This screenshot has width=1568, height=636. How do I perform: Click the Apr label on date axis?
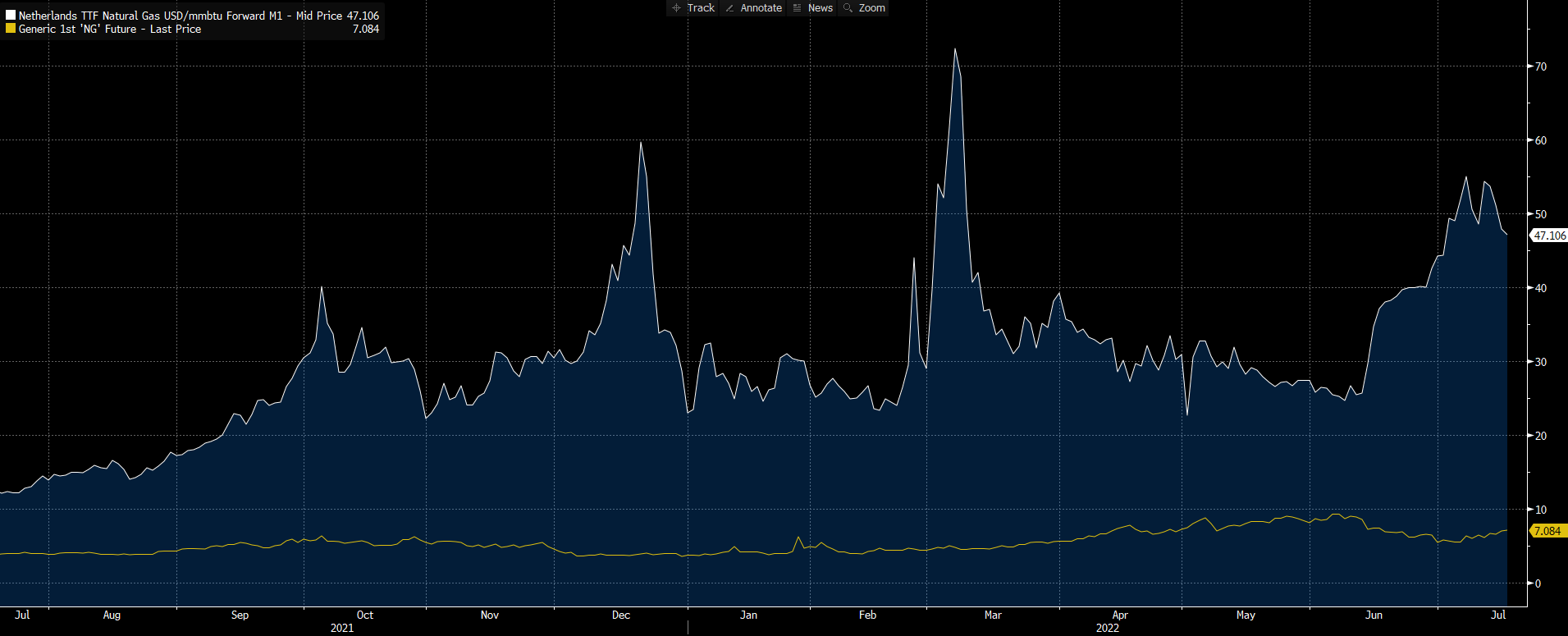(x=1120, y=615)
